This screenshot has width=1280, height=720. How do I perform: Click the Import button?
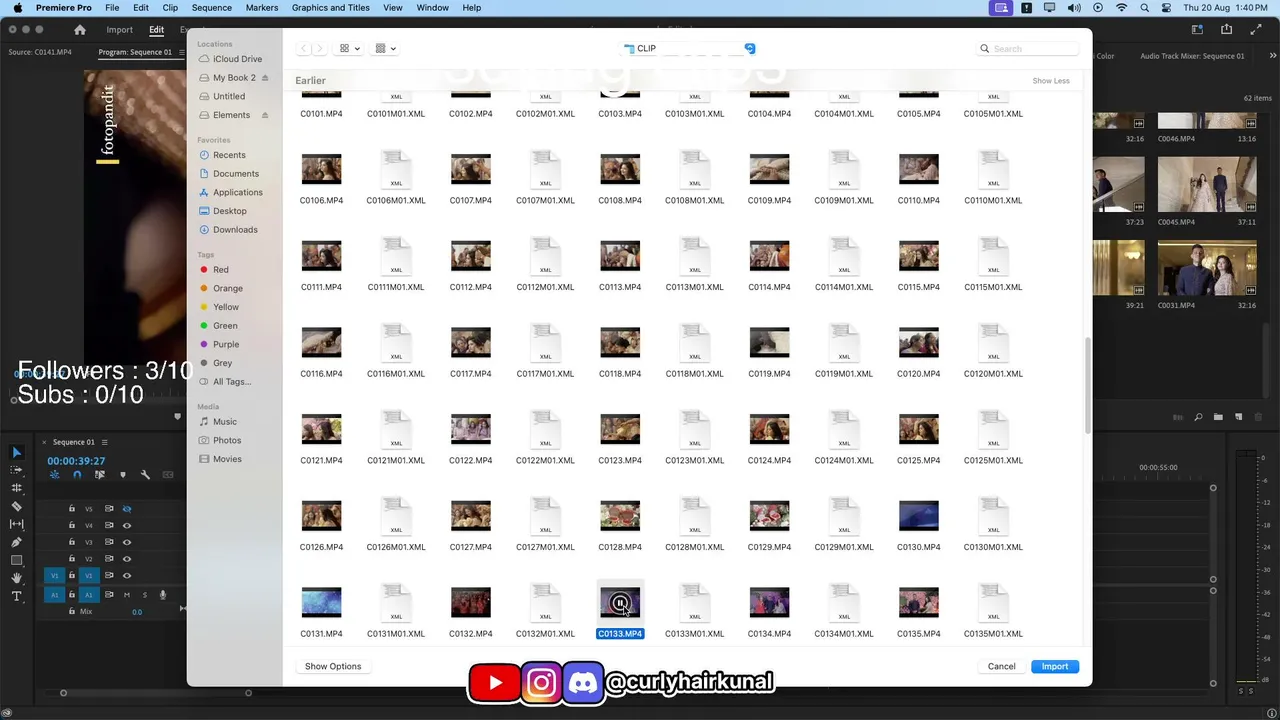[1055, 666]
